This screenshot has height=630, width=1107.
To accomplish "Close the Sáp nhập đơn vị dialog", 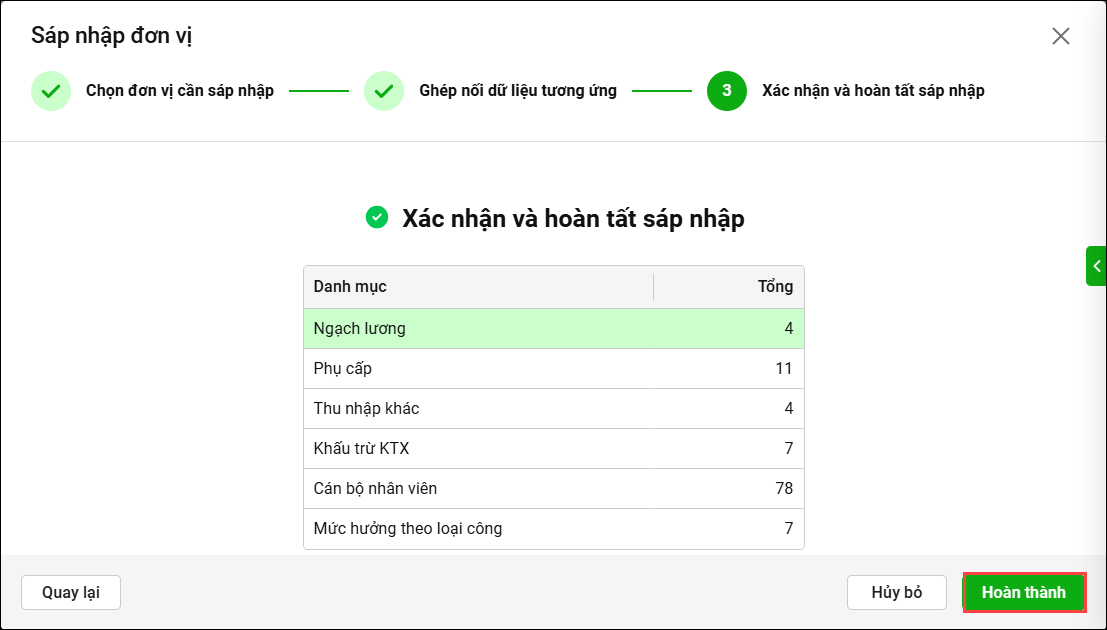I will pos(1060,36).
